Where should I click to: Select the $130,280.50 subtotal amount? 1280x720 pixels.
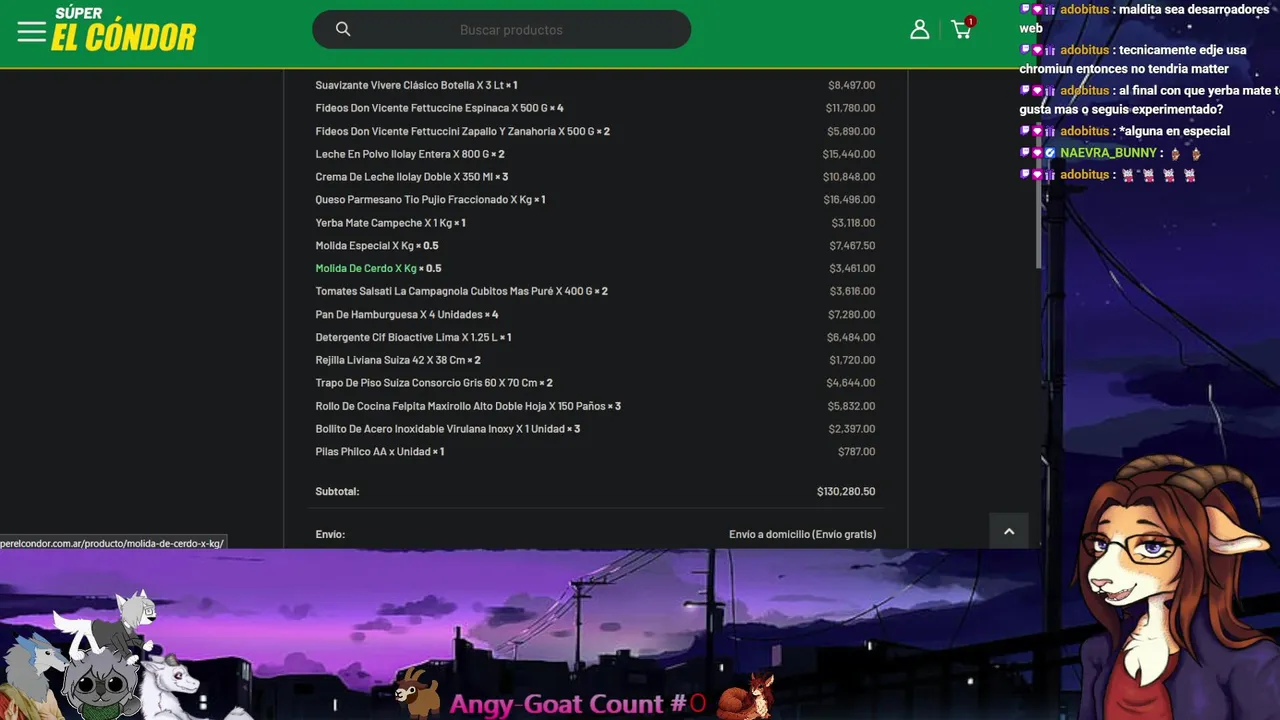(x=846, y=491)
